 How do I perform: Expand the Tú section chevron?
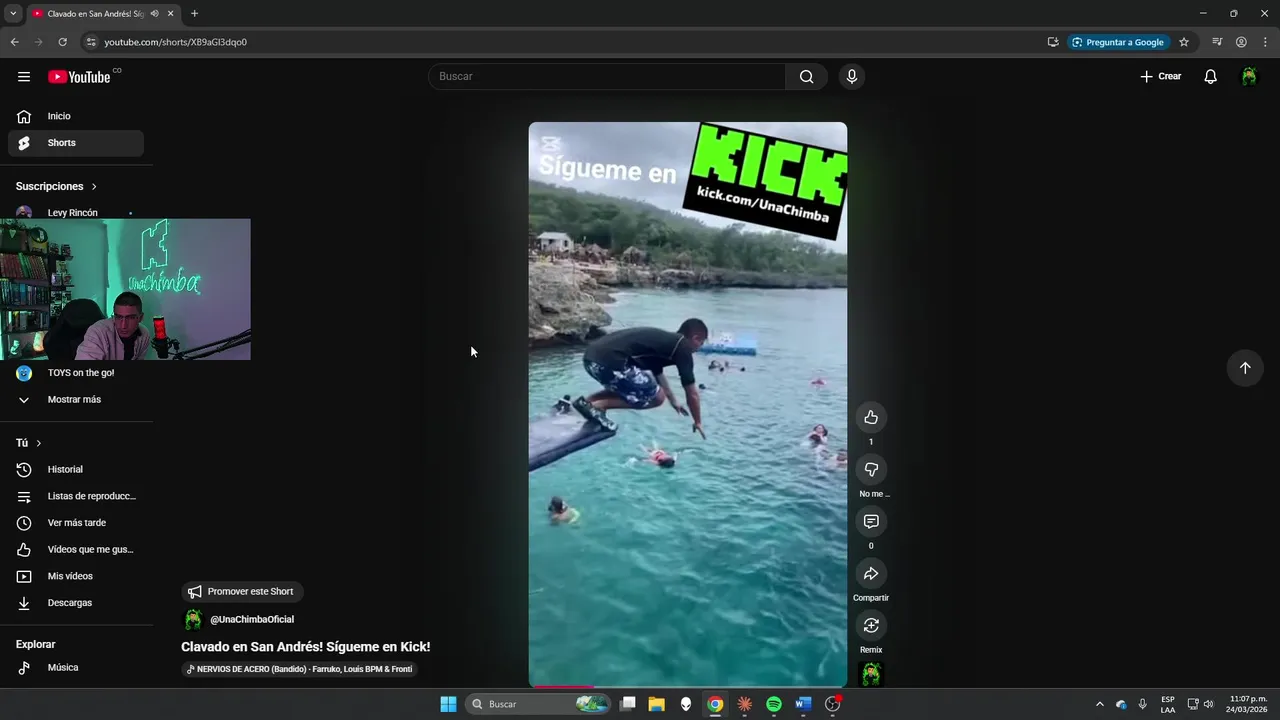coord(39,443)
